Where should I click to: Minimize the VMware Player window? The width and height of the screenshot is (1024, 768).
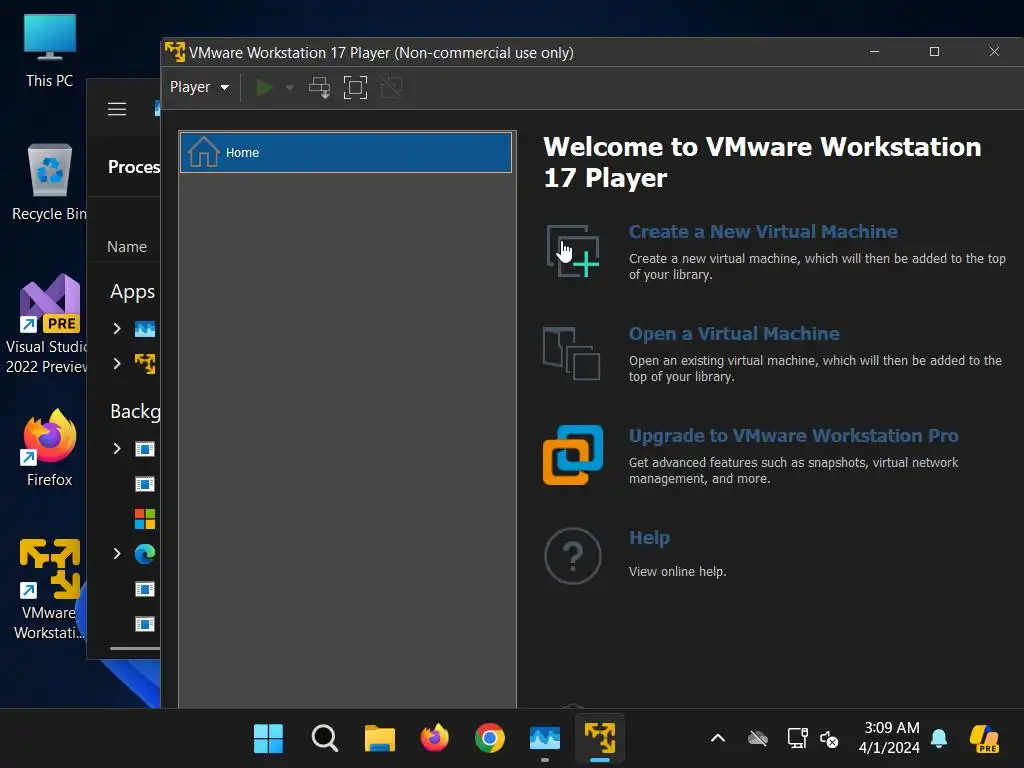(874, 52)
